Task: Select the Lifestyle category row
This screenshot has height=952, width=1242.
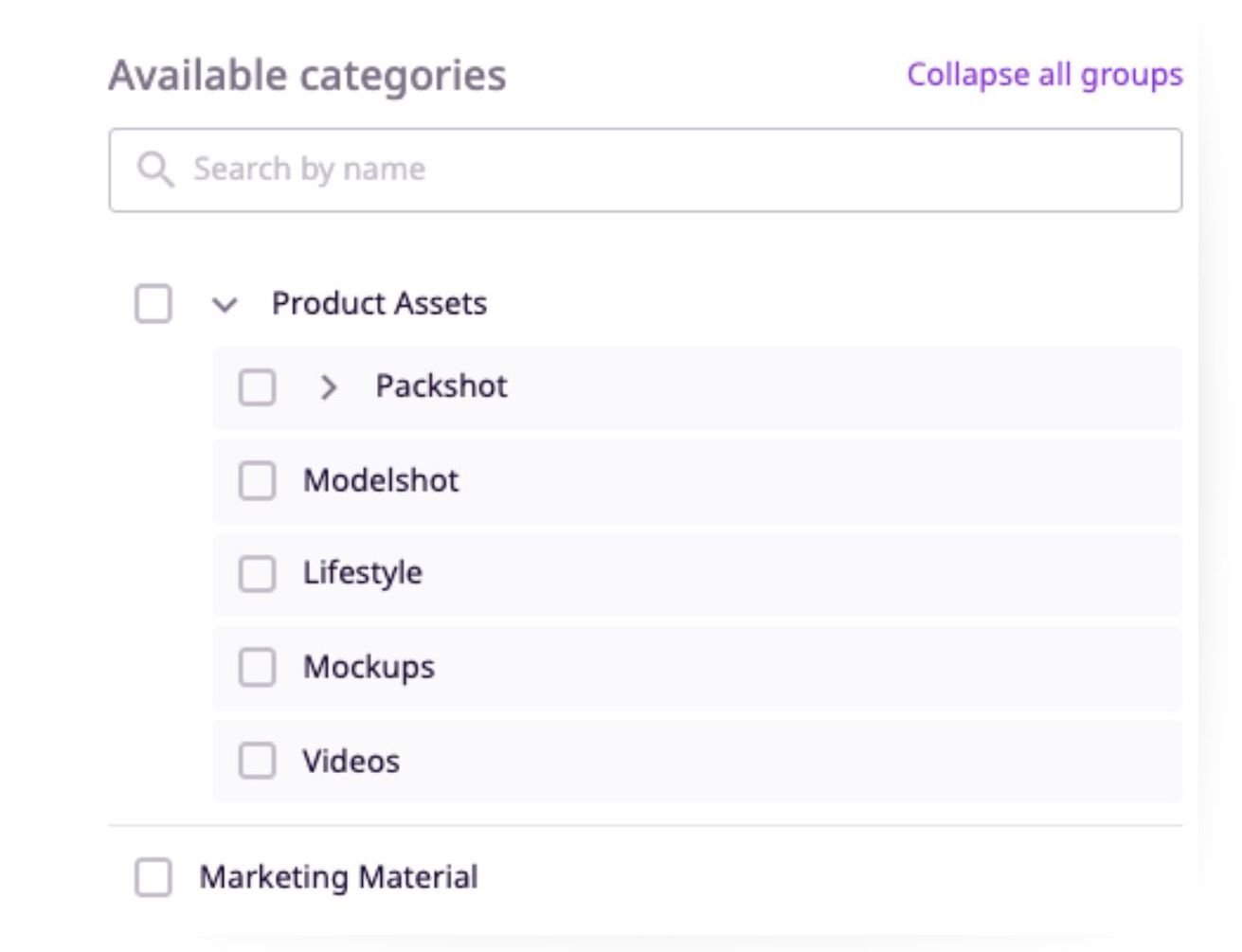Action: point(363,572)
